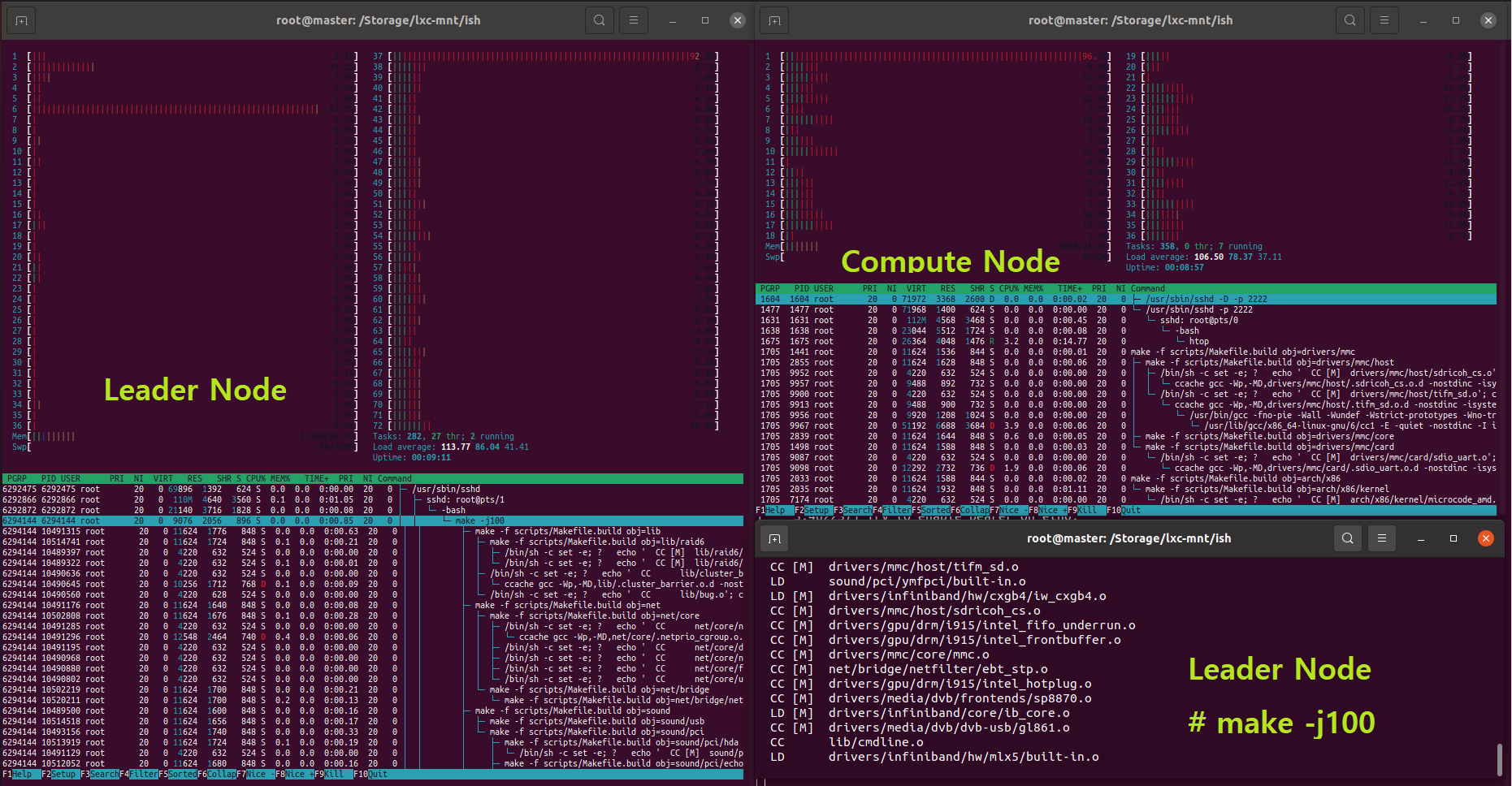This screenshot has height=786, width=1512.
Task: Sort by MEM% column in left htop
Action: point(279,479)
